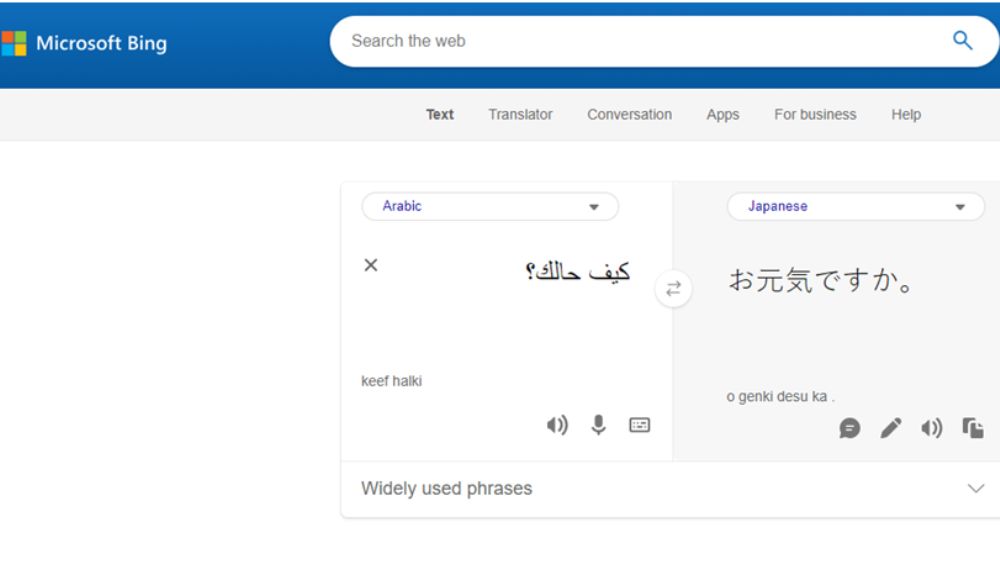This screenshot has width=1000, height=562.
Task: Click the Japanese translated text お元気ですか
Action: [822, 280]
